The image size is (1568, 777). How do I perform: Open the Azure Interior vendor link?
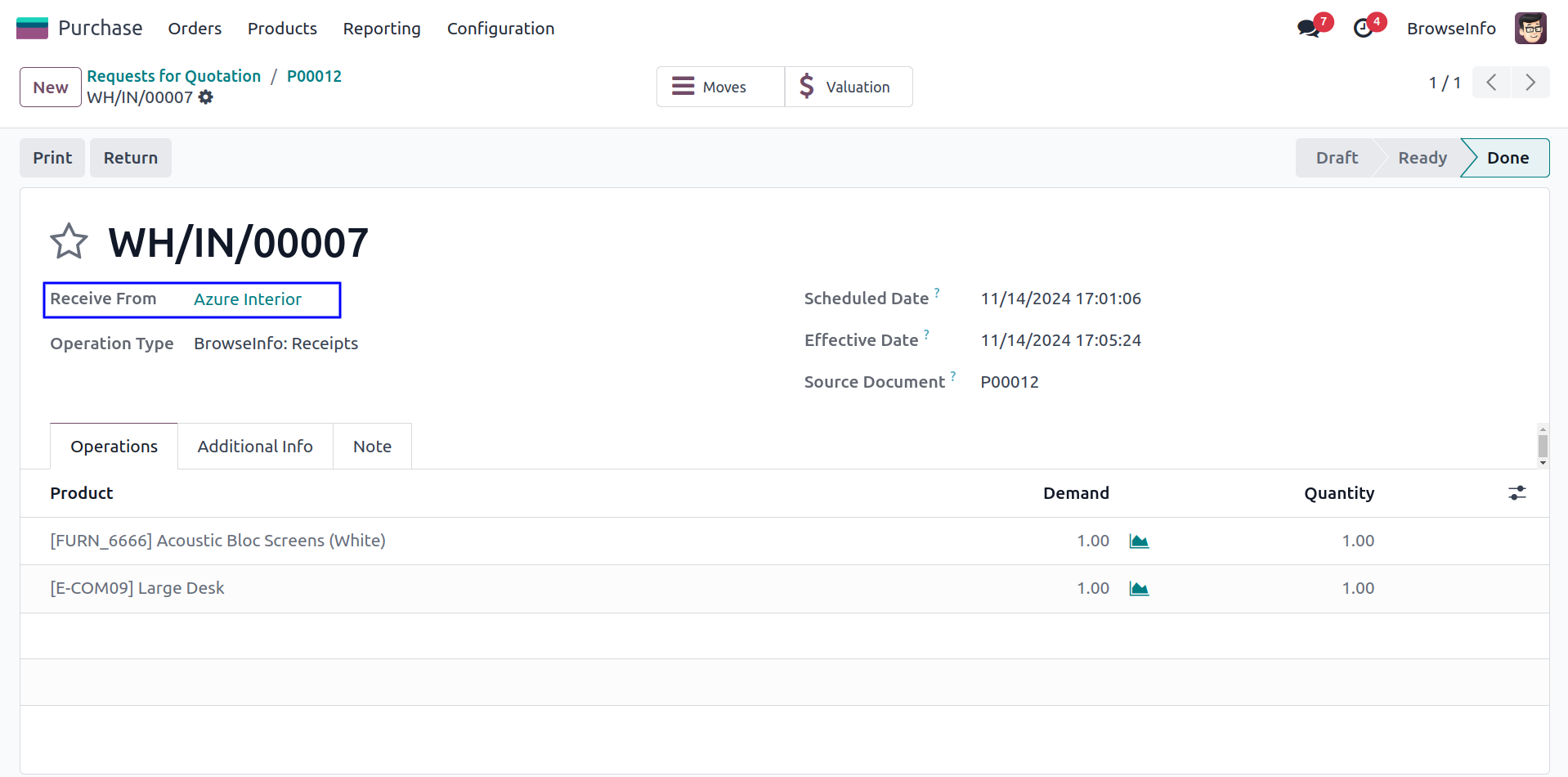[248, 299]
